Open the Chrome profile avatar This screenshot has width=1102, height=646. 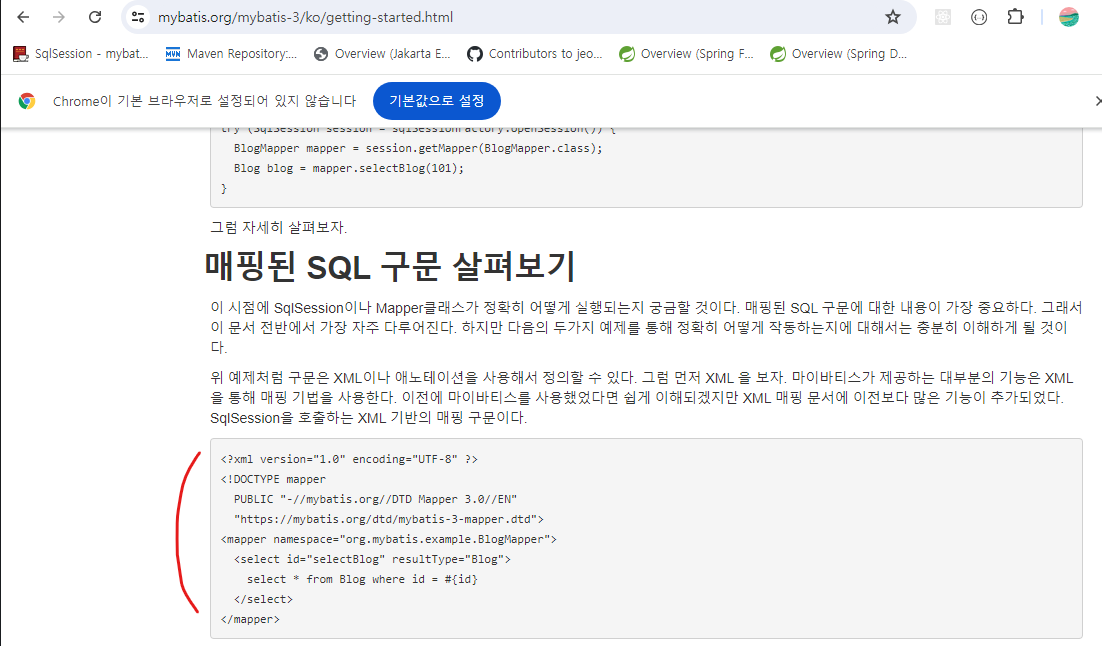(x=1069, y=17)
